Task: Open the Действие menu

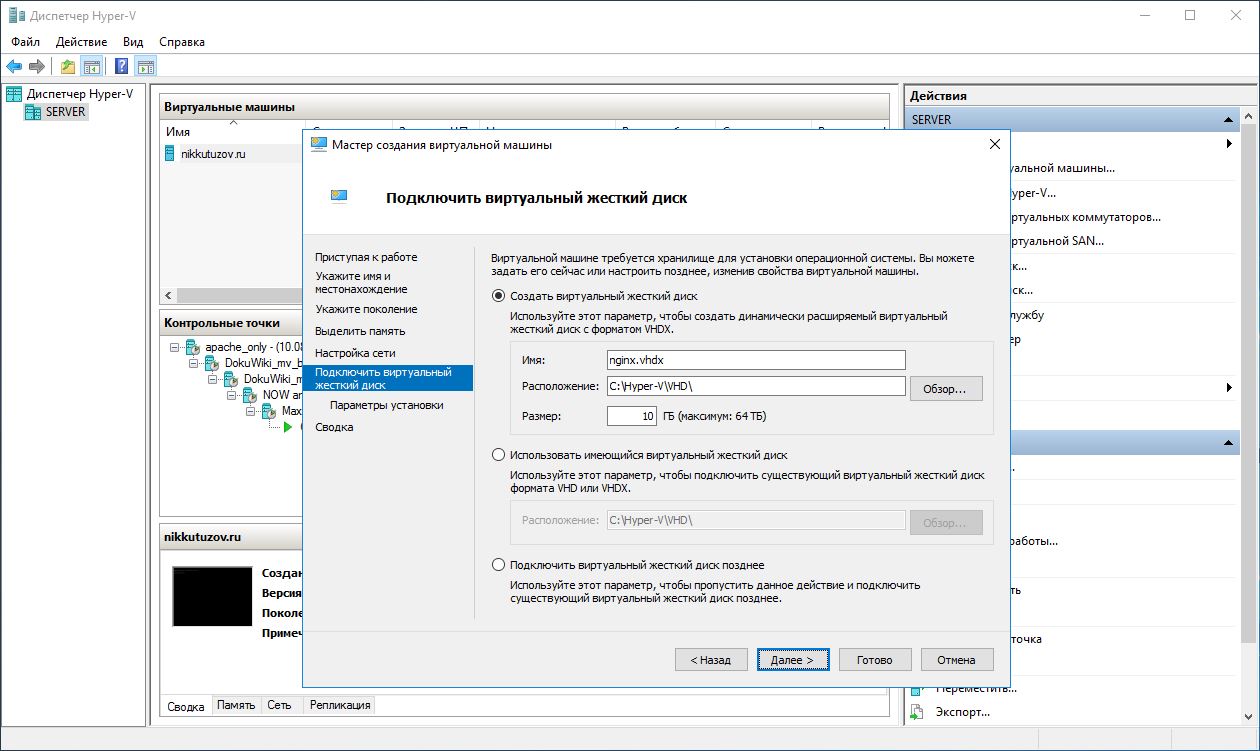Action: (x=81, y=42)
